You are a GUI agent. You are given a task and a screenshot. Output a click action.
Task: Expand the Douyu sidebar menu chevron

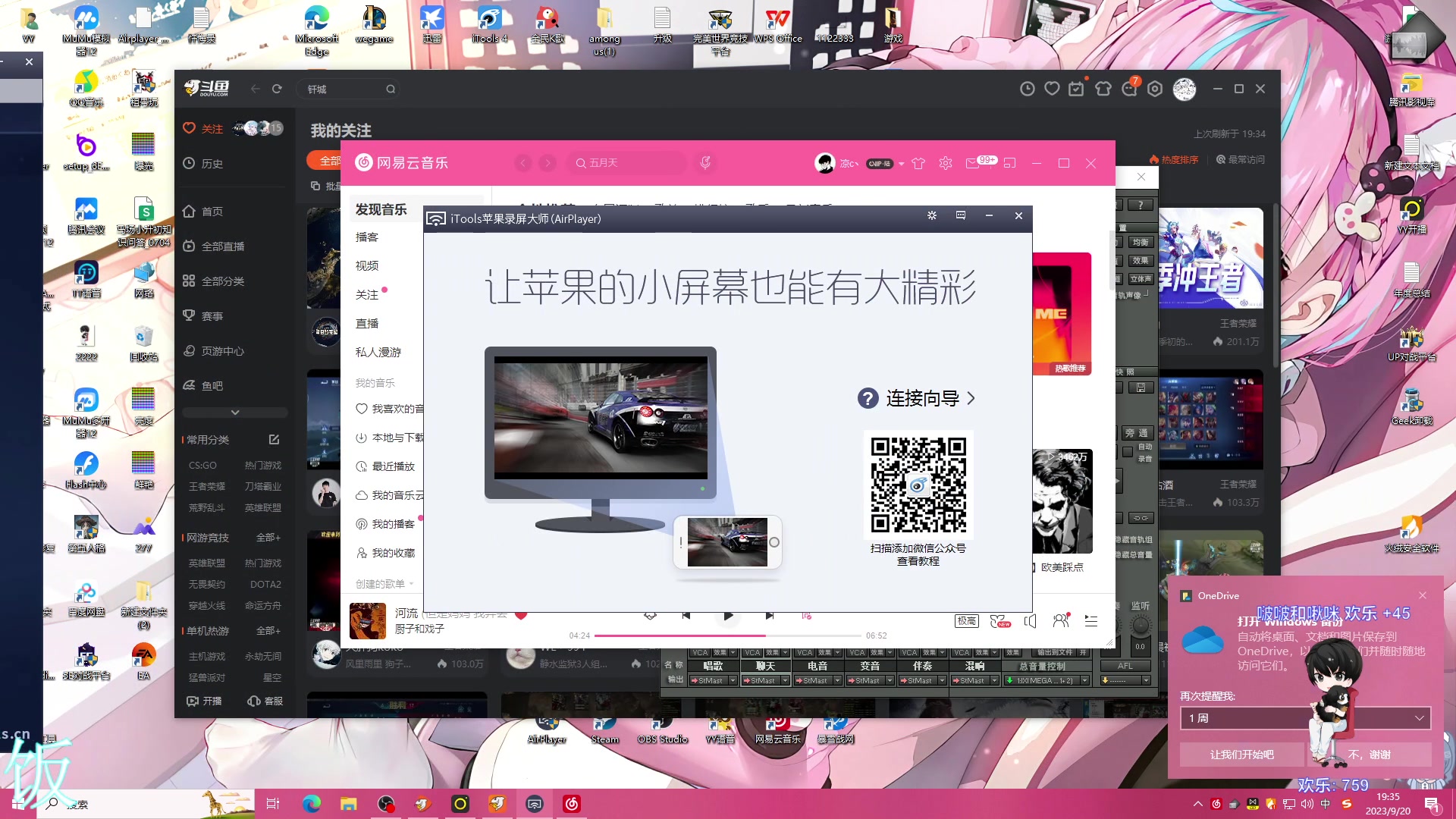click(x=235, y=413)
